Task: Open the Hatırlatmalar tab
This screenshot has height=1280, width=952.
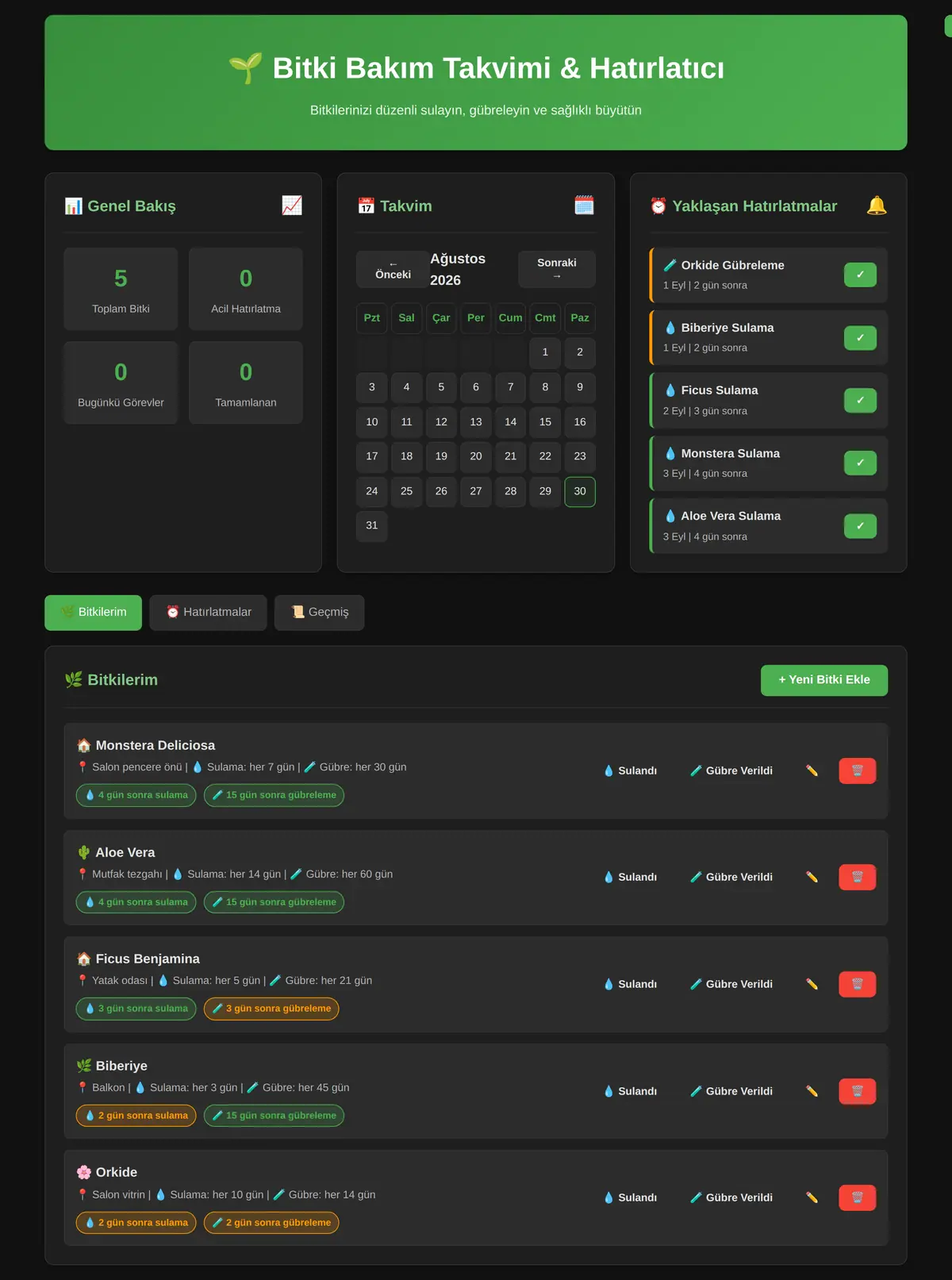Action: 209,613
